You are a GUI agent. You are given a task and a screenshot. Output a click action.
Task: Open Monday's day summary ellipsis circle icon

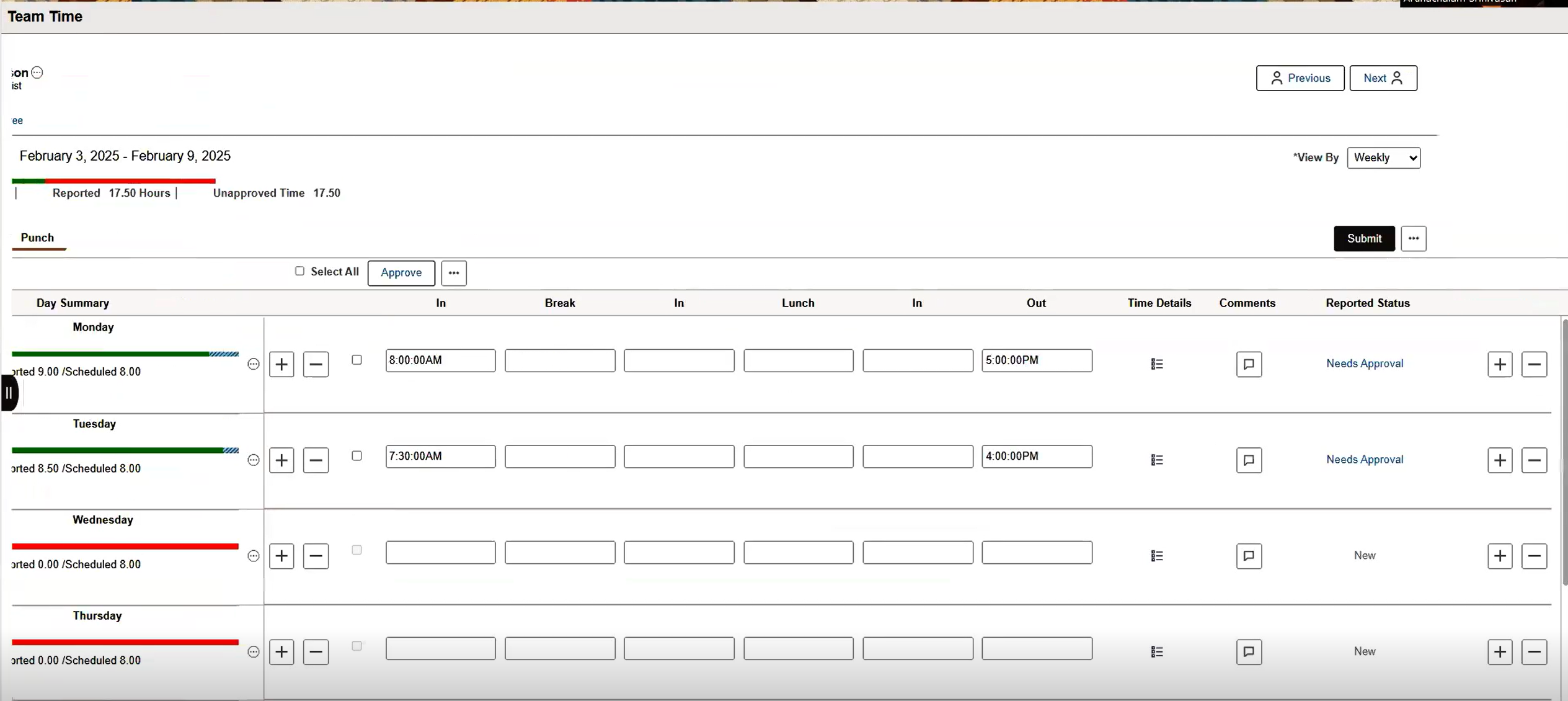pos(253,364)
